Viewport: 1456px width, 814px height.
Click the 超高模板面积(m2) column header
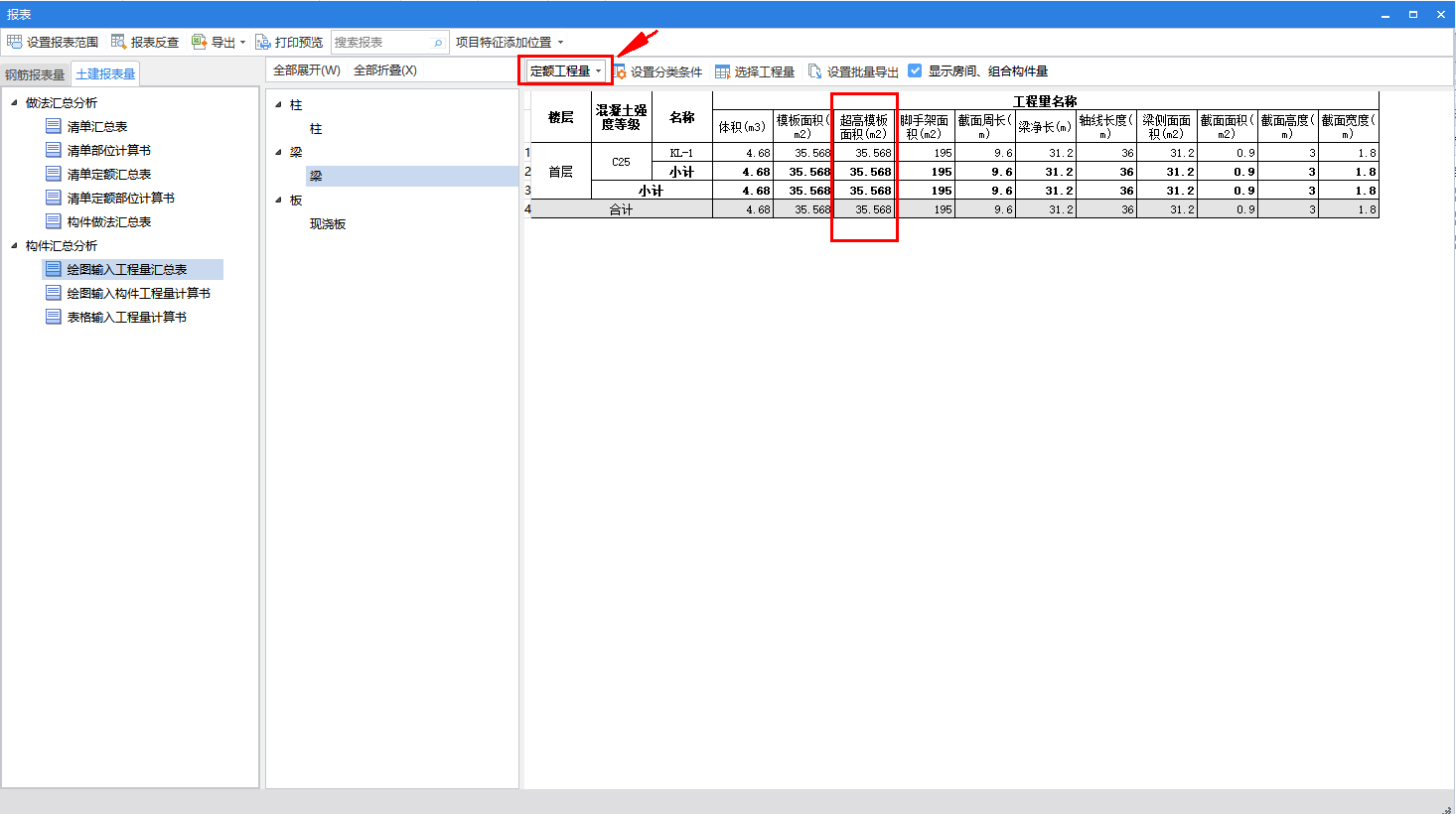tap(864, 126)
